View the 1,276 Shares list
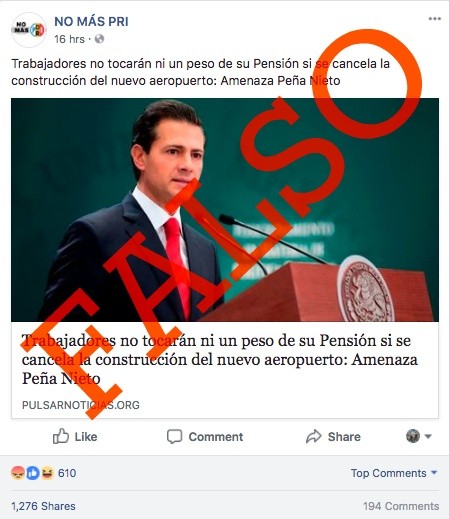The width and height of the screenshot is (449, 519). click(43, 506)
